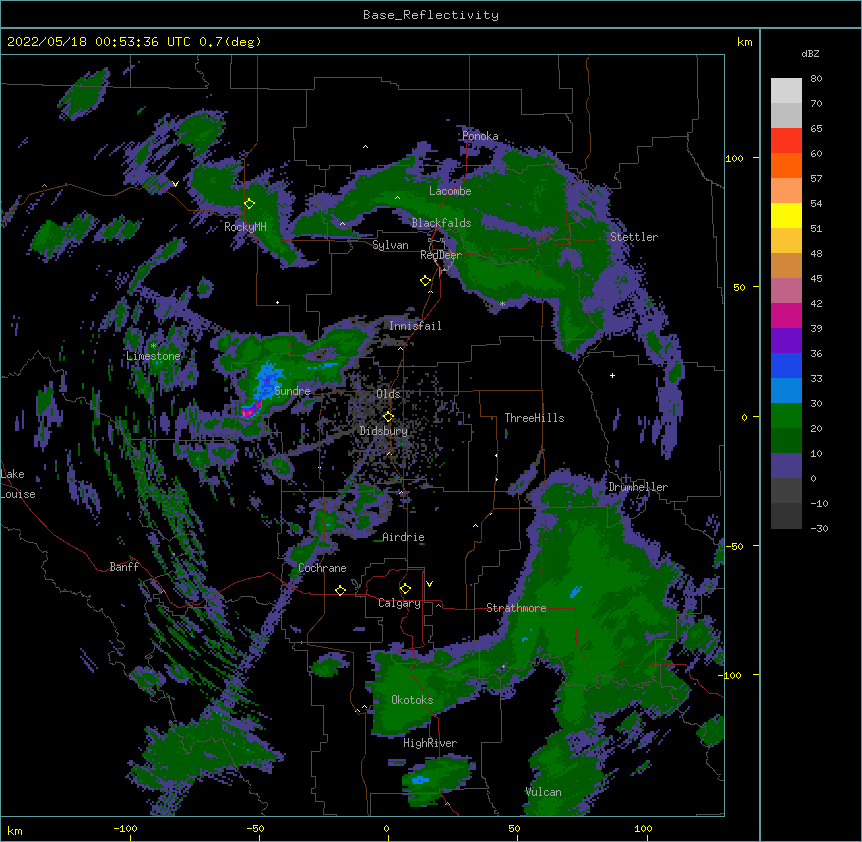
Task: Click the Airdrie city label
Action: pyautogui.click(x=404, y=537)
